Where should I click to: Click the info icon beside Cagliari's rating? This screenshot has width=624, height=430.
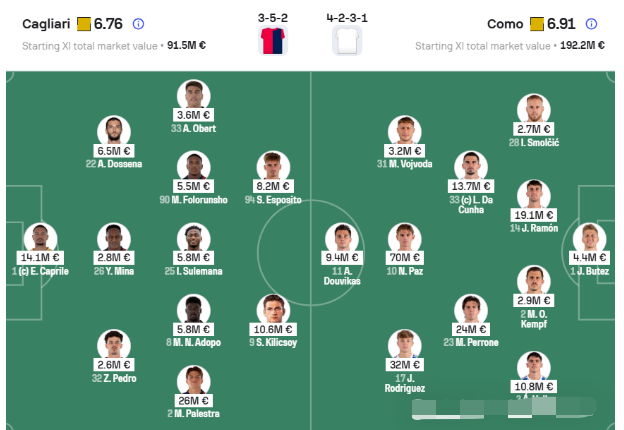[138, 23]
